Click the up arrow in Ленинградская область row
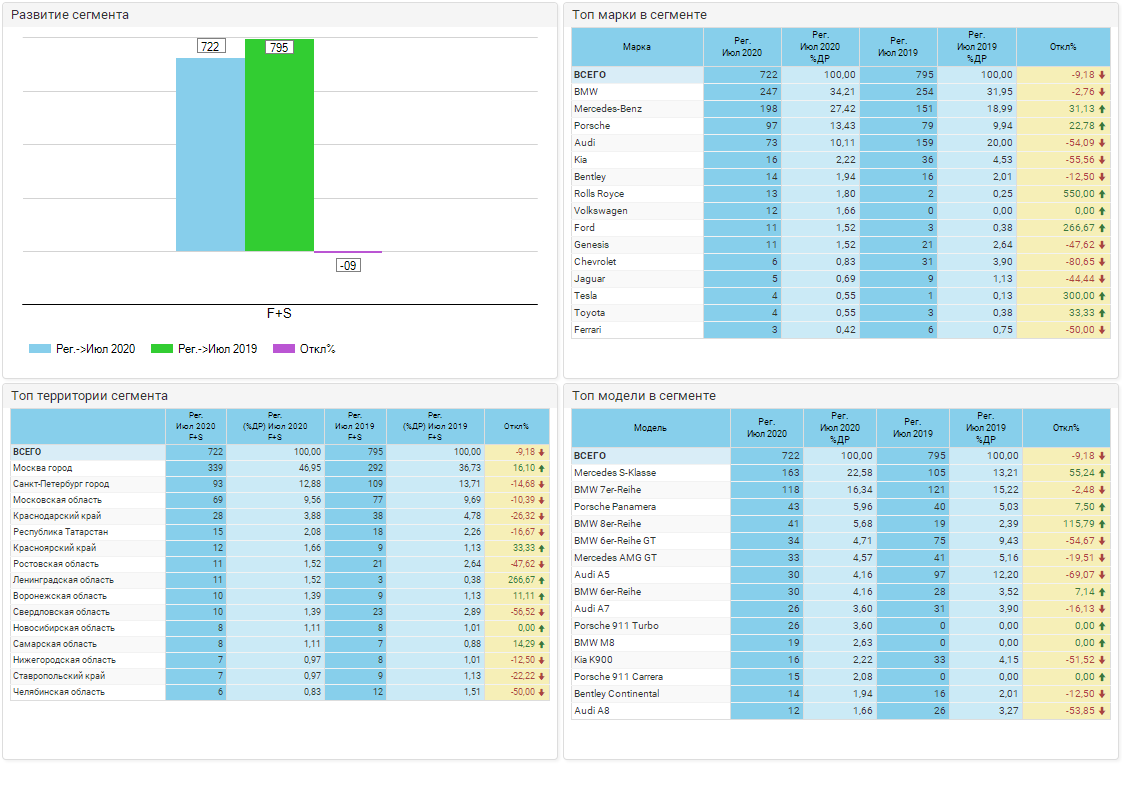 (x=542, y=580)
